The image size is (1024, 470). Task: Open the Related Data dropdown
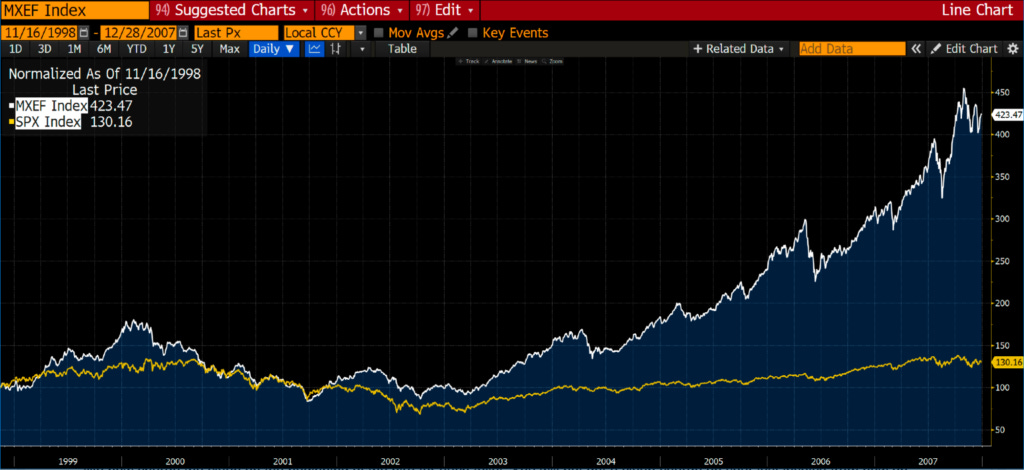741,49
